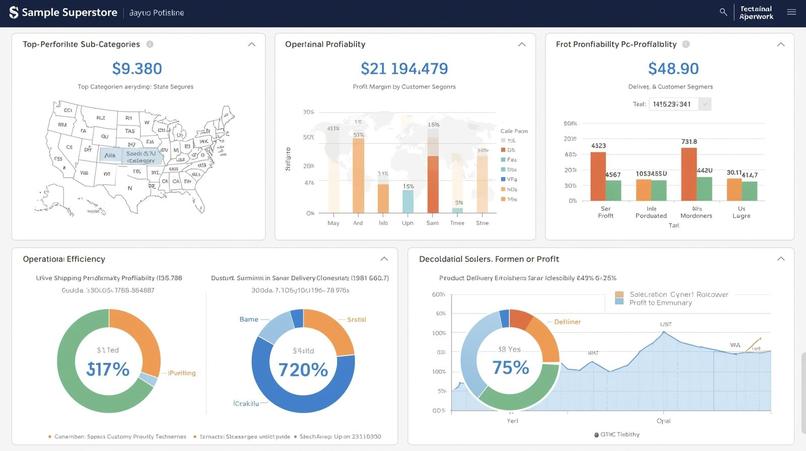Click the 517% donut chart center
This screenshot has height=451, width=806.
click(108, 362)
